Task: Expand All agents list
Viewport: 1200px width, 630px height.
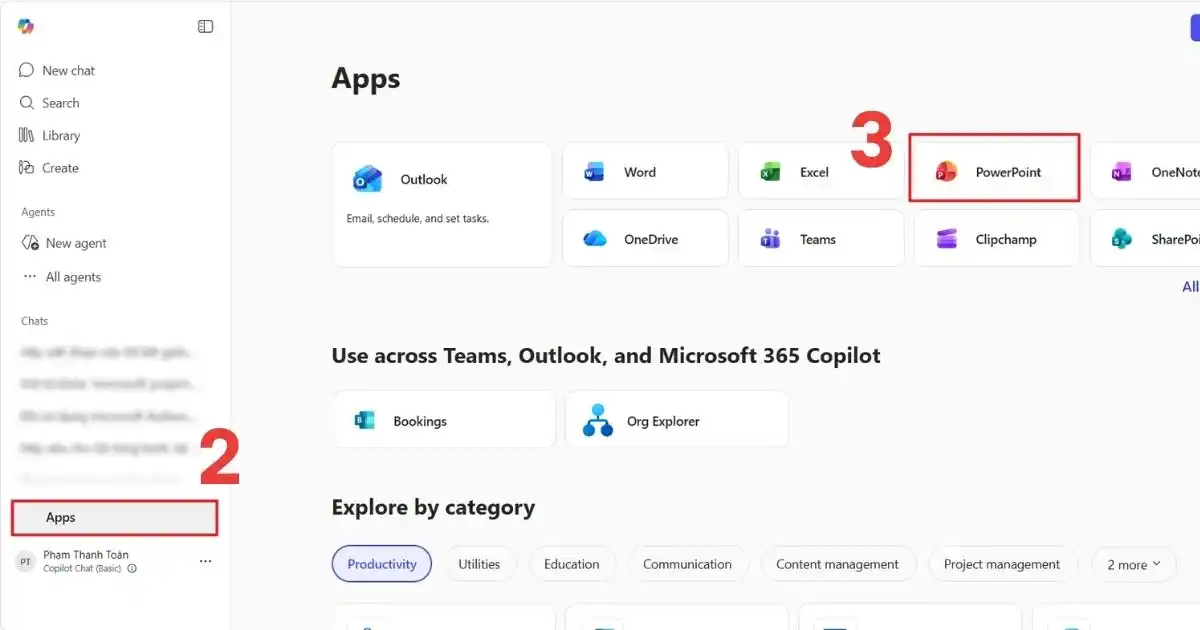Action: tap(62, 277)
